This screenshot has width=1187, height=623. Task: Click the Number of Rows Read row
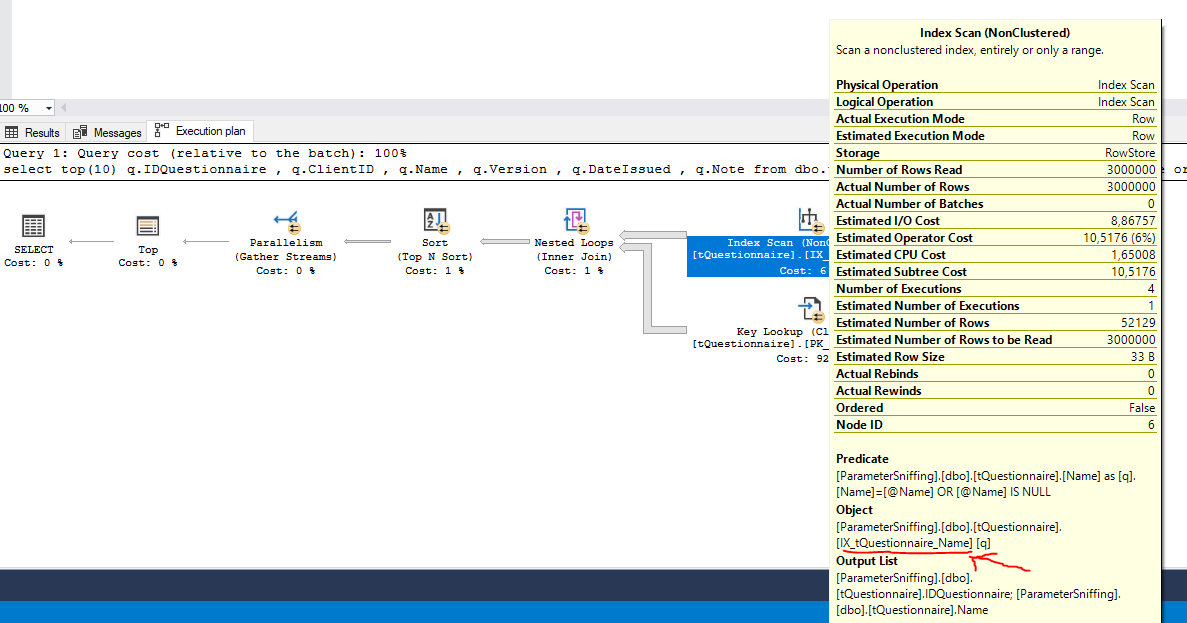click(995, 170)
